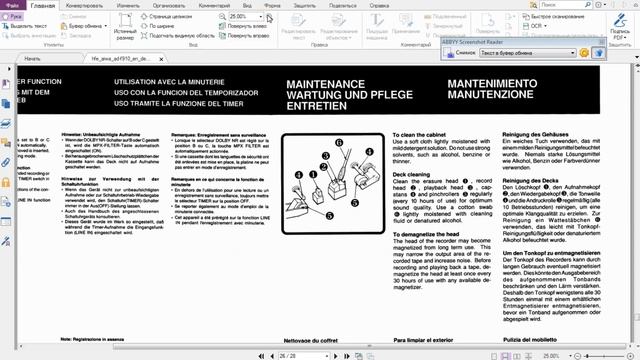Click the diagram image in the document
This screenshot has width=640, height=360.
click(333, 184)
